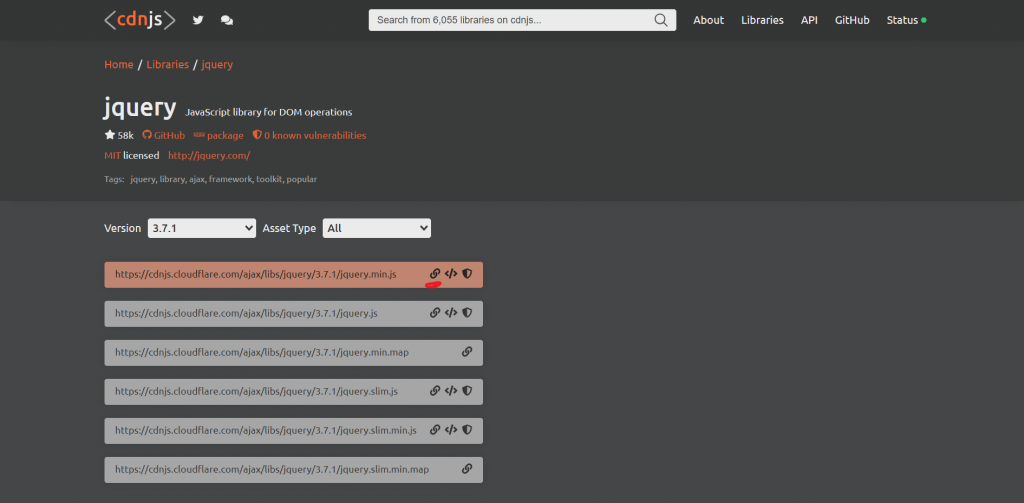Go to Libraries breadcrumb link
The height and width of the screenshot is (503, 1024).
pyautogui.click(x=167, y=65)
